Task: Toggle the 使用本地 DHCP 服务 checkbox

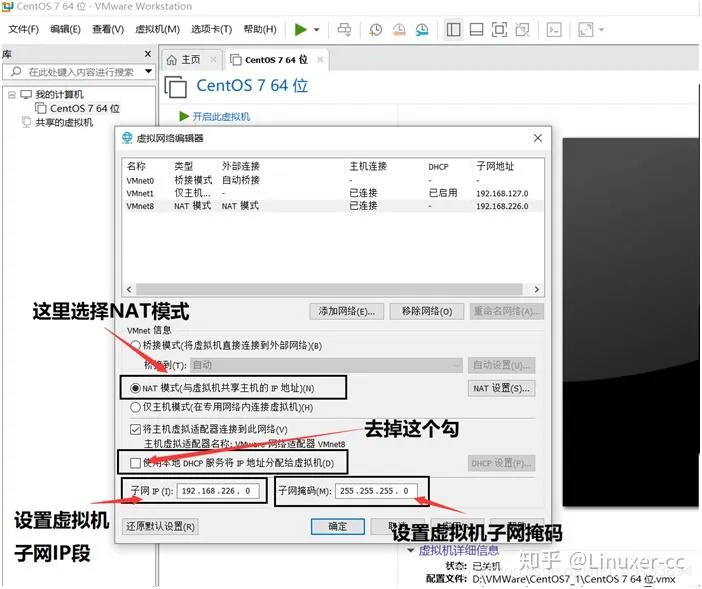Action: 136,462
